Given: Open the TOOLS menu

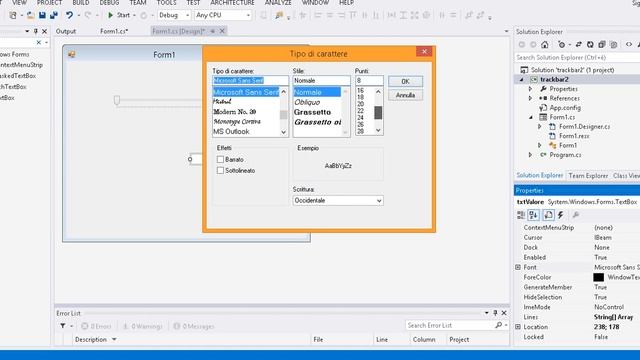Looking at the screenshot, I should [167, 3].
